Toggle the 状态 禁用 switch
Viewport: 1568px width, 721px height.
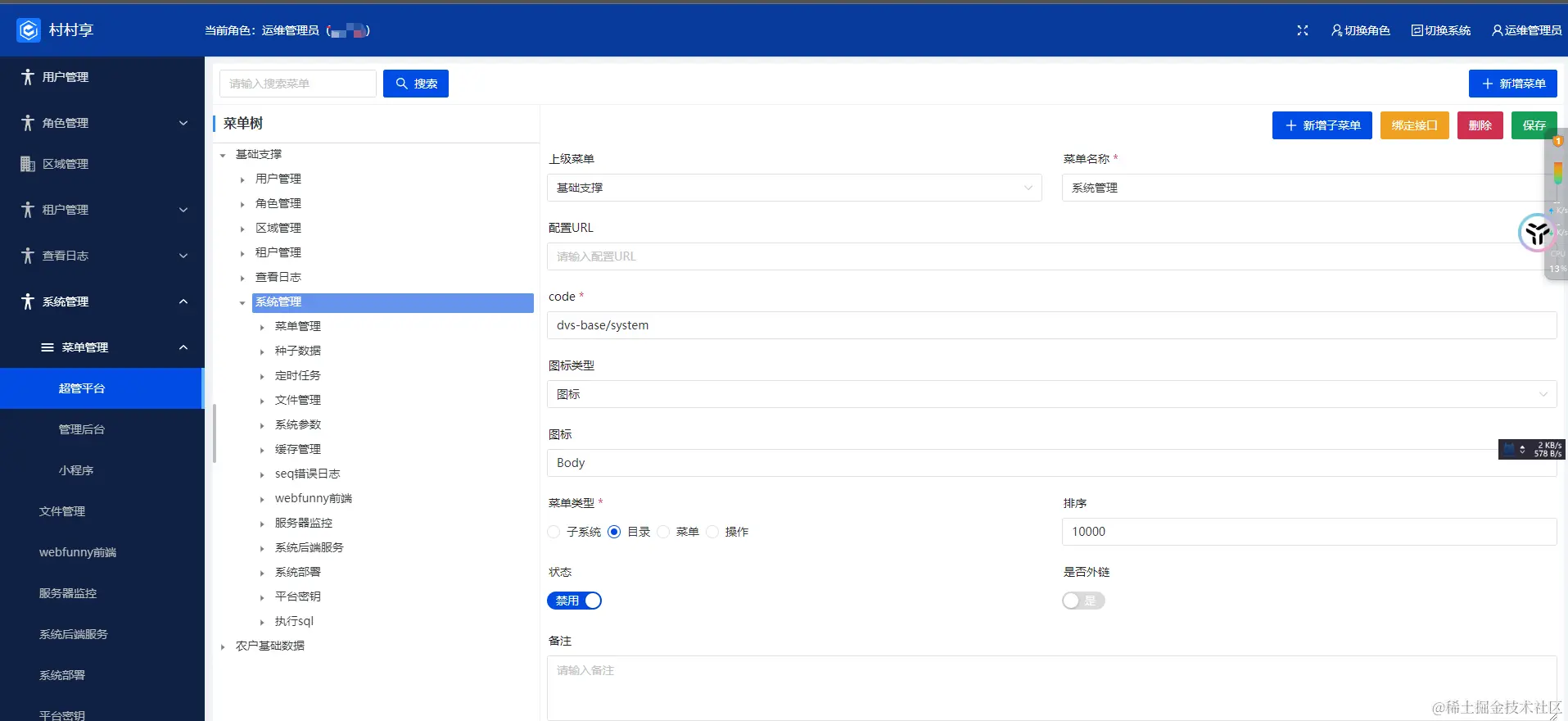[574, 601]
